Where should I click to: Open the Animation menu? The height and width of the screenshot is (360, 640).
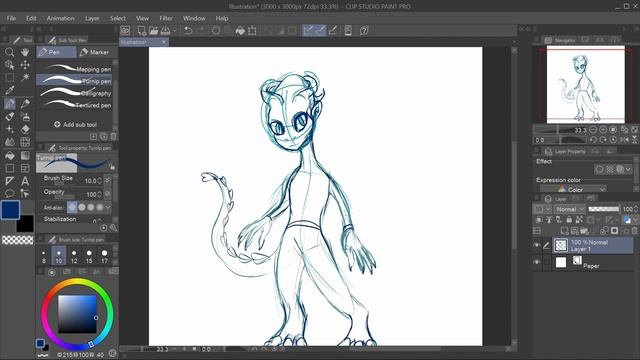coord(60,18)
